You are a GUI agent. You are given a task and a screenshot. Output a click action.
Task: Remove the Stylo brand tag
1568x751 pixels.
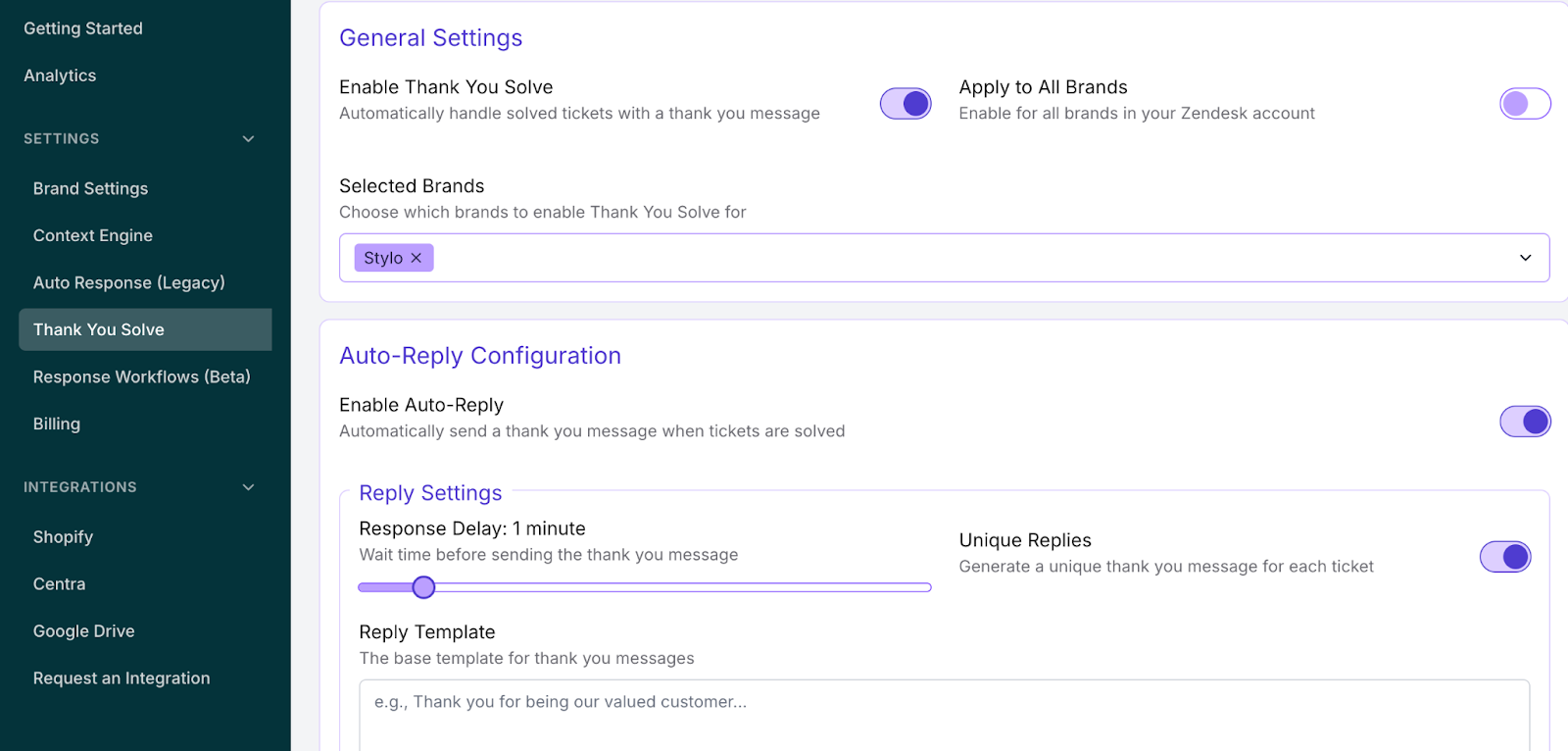point(416,258)
